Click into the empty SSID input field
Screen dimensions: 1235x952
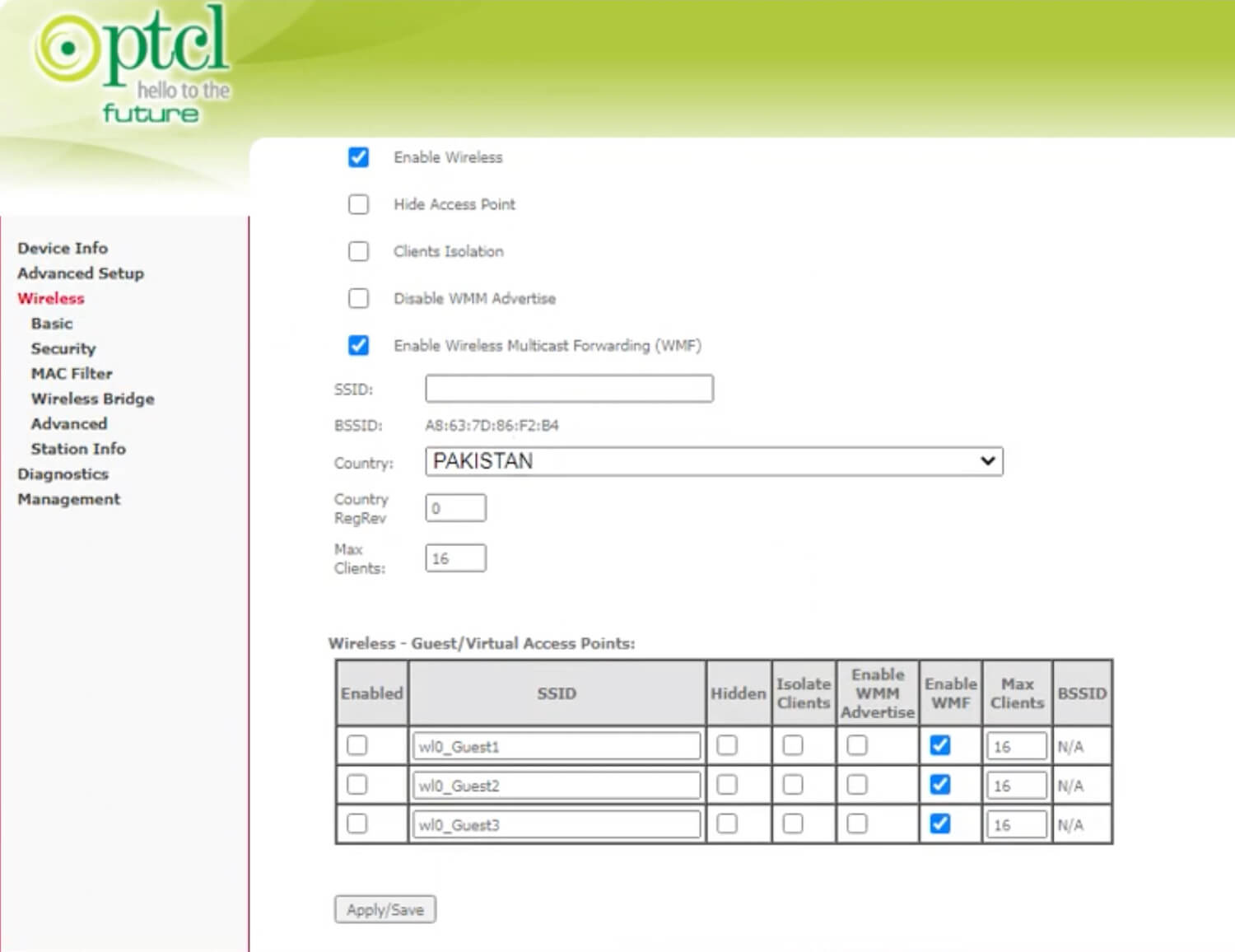click(x=568, y=388)
